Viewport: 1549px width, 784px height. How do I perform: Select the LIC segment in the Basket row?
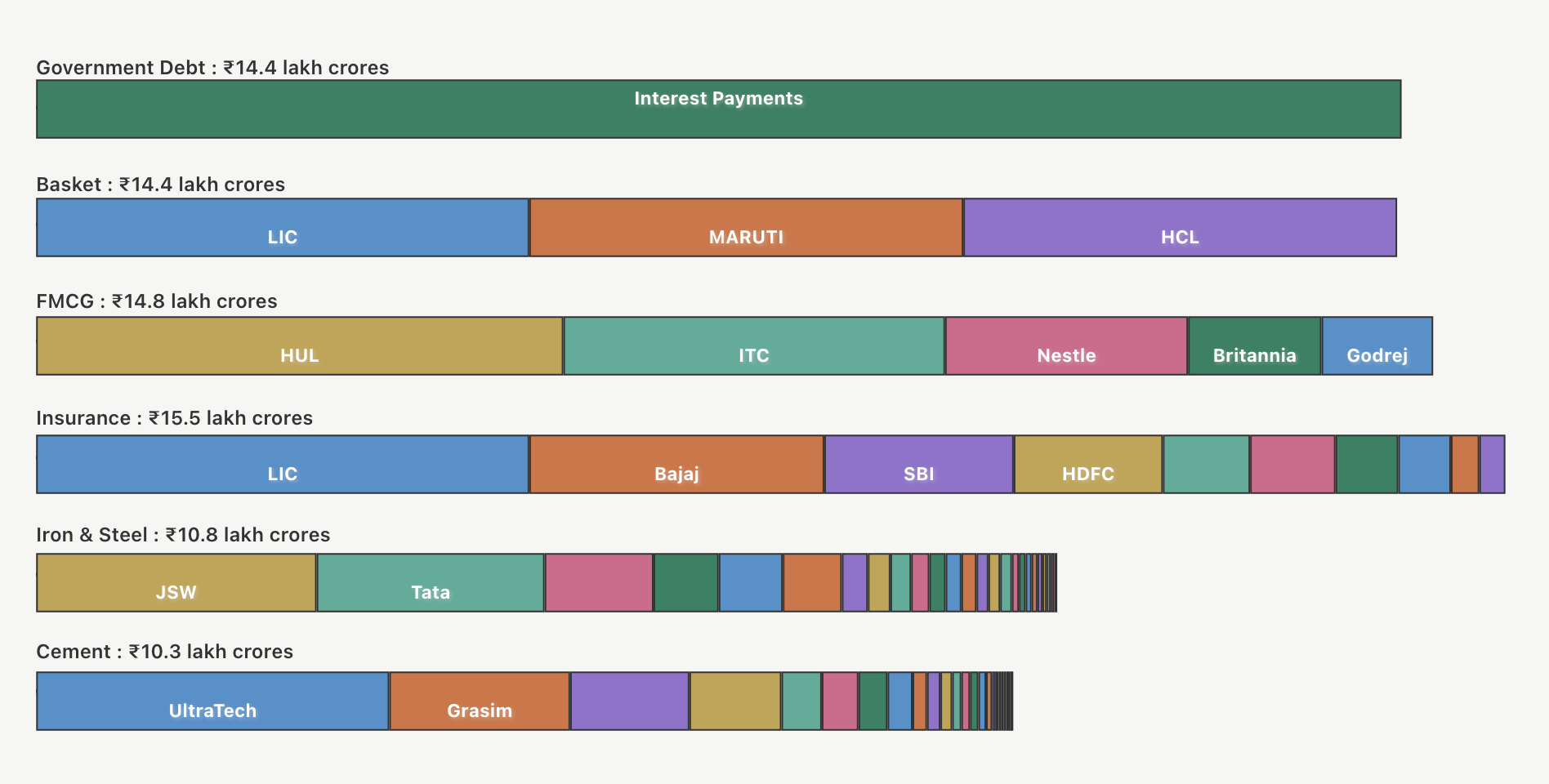coord(282,228)
